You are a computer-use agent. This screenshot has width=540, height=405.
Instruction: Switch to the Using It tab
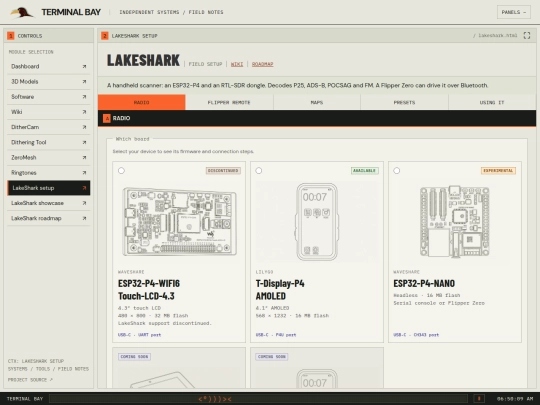coord(492,102)
